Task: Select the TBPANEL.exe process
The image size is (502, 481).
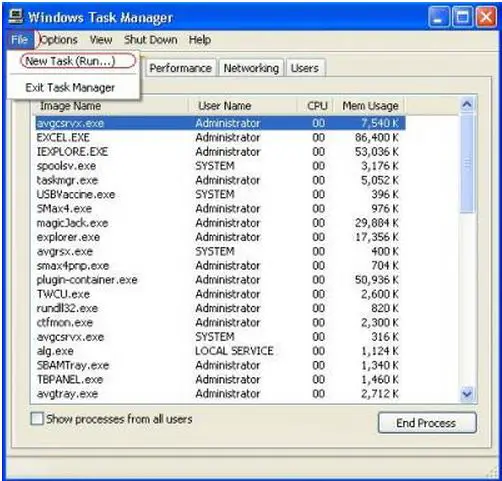Action: tap(220, 379)
